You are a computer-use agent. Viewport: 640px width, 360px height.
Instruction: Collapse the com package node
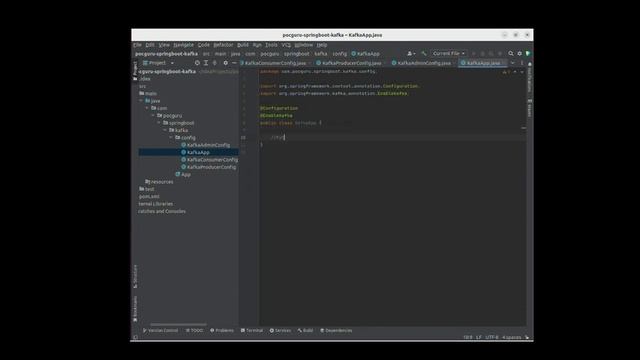click(x=147, y=108)
